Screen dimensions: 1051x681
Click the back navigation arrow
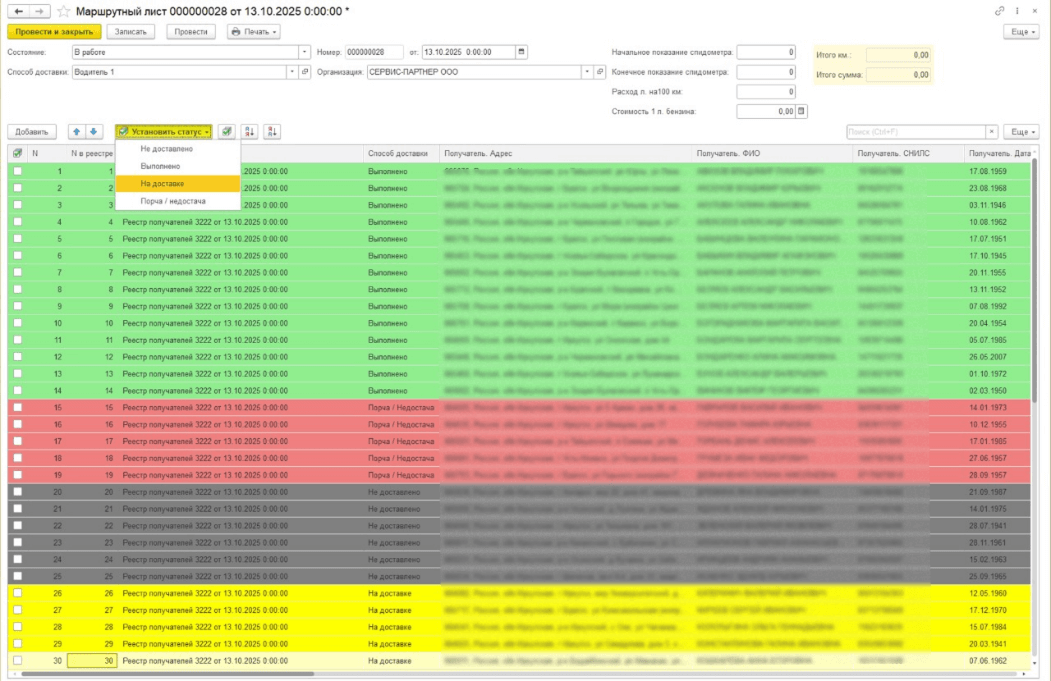(18, 11)
